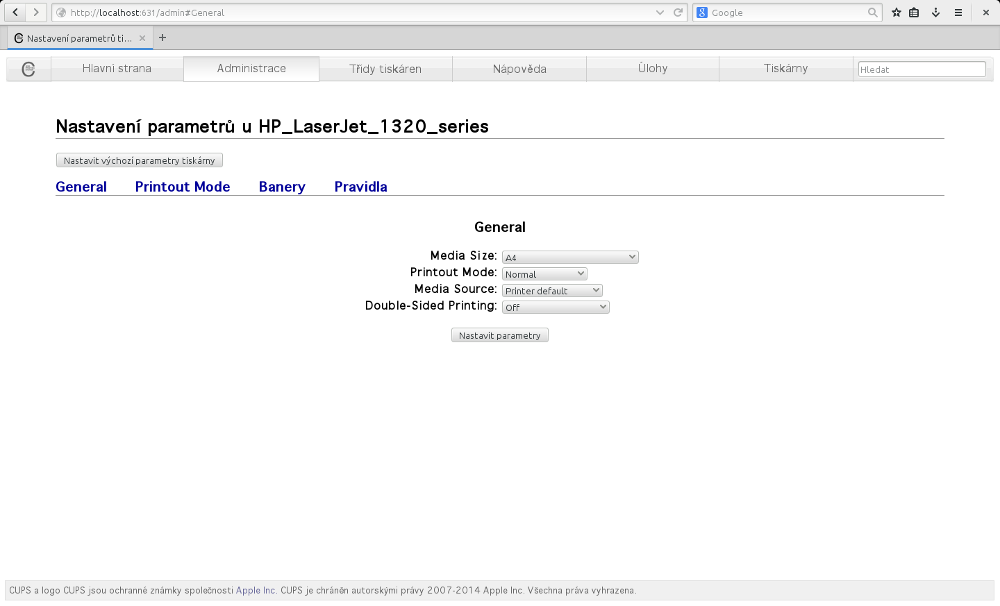Open the downloads arrow icon

(936, 13)
